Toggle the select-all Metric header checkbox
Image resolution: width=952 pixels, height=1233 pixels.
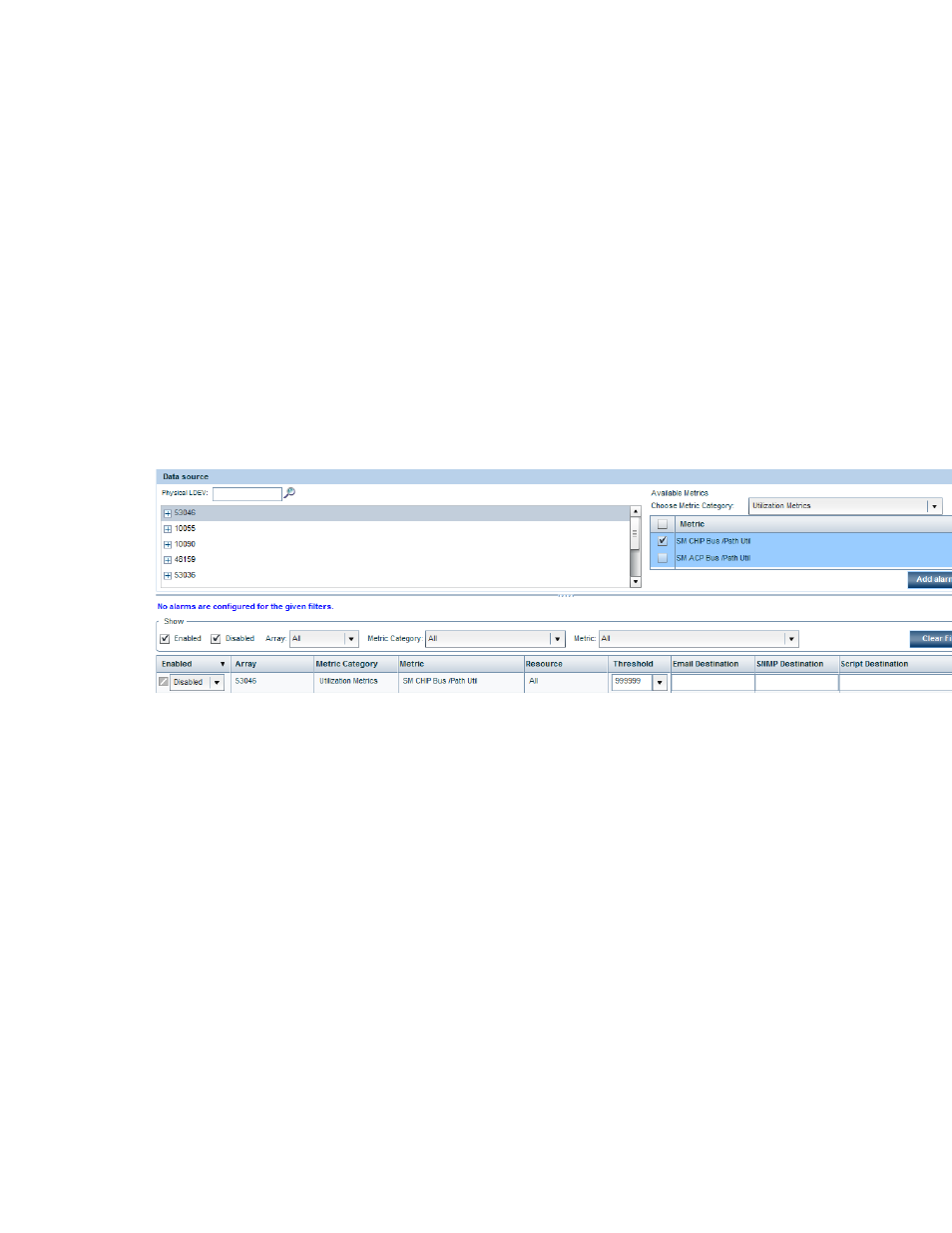click(x=663, y=524)
